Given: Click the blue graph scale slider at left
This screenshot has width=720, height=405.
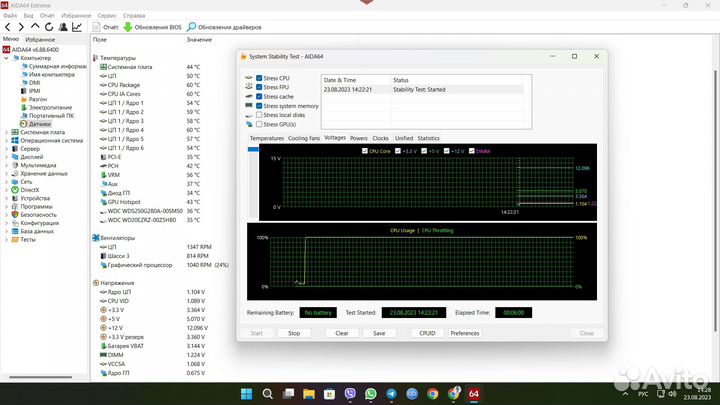Looking at the screenshot, I should (x=253, y=149).
